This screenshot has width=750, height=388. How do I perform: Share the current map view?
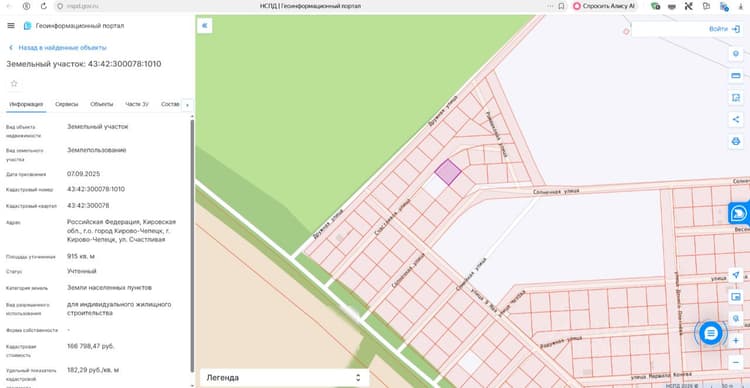pos(736,119)
